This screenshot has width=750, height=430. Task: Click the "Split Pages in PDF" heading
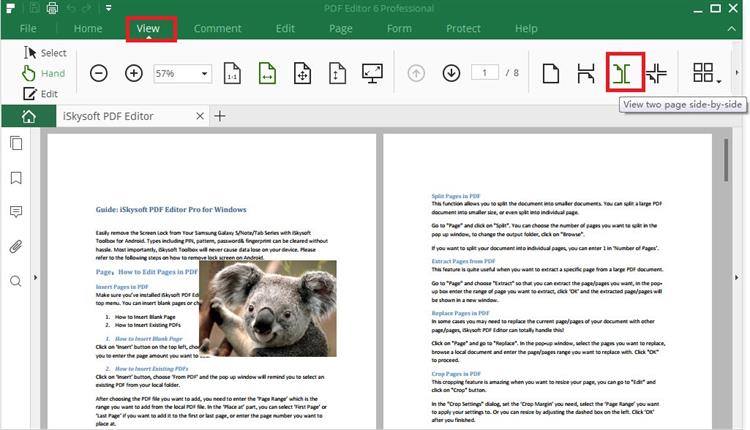tap(456, 196)
